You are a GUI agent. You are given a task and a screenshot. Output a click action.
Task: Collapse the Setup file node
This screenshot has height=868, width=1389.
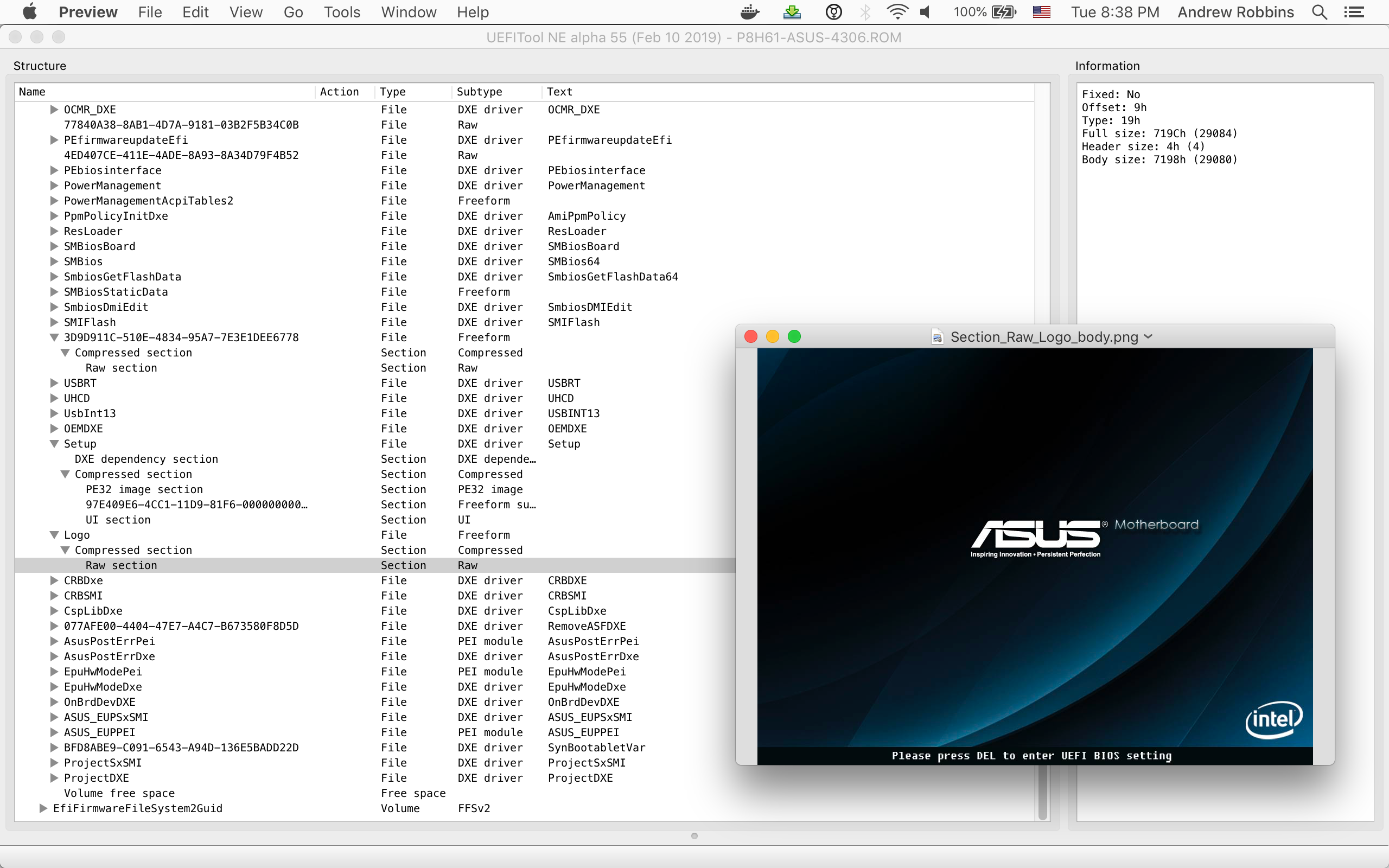[54, 444]
